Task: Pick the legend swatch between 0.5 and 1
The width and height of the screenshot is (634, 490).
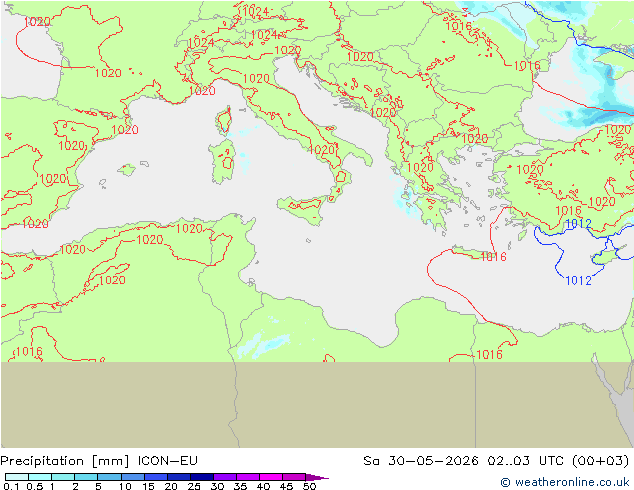Action: (x=40, y=477)
